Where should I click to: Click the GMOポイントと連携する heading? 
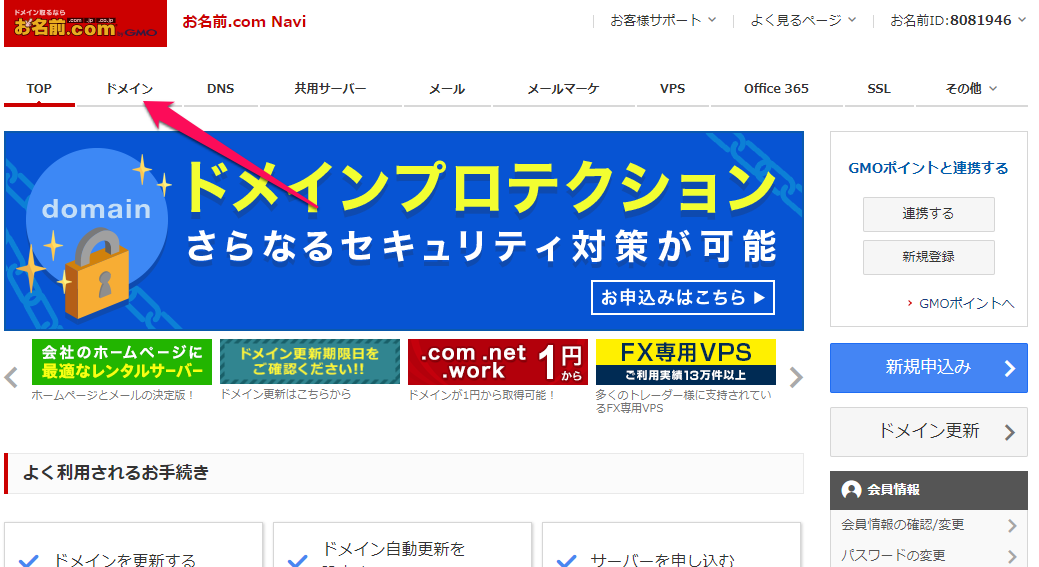point(928,168)
